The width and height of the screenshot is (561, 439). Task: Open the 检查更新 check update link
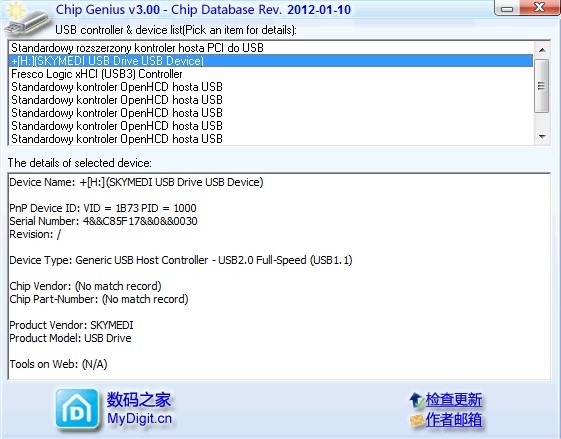point(454,400)
